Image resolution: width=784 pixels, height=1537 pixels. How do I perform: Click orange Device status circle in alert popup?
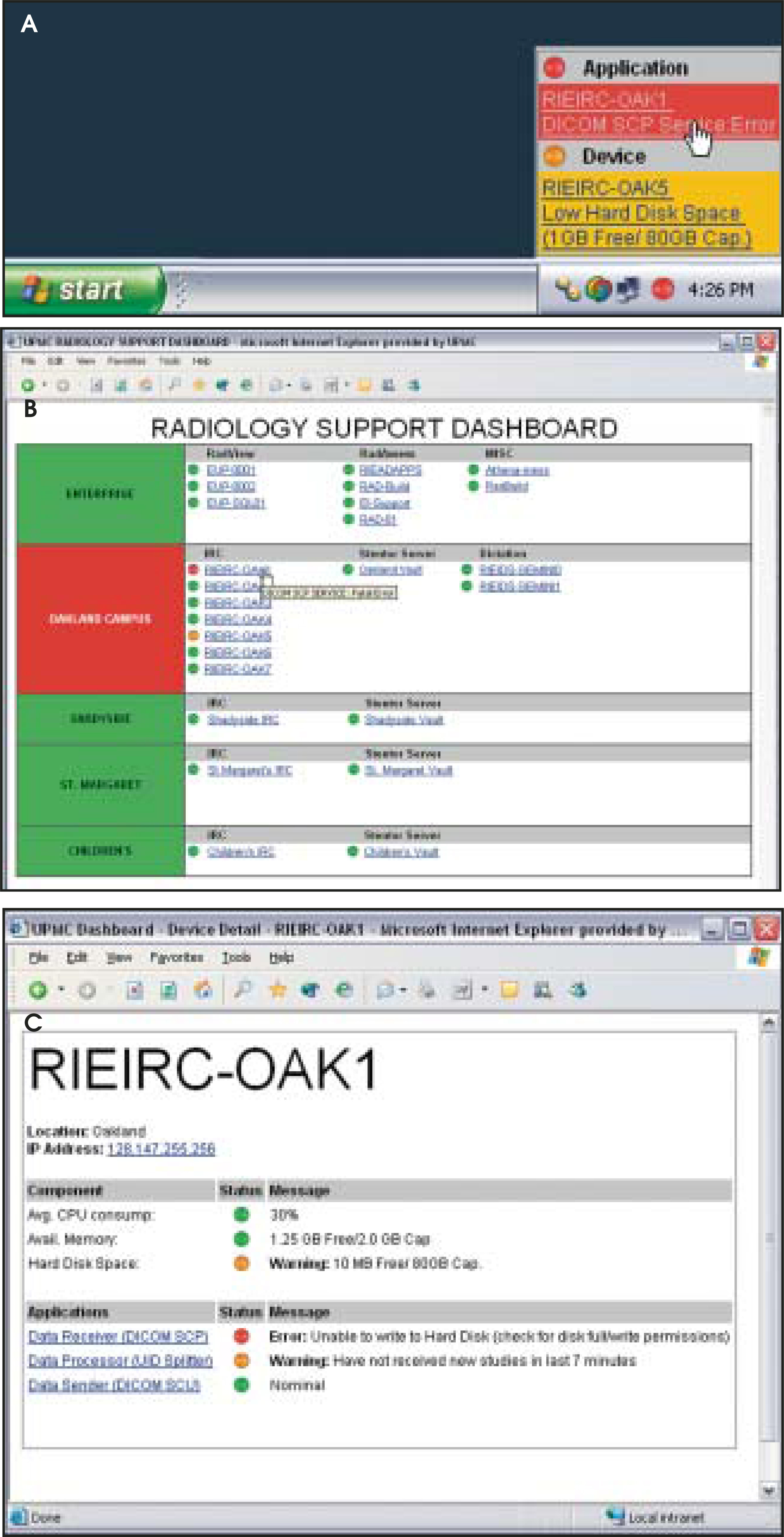pos(555,156)
